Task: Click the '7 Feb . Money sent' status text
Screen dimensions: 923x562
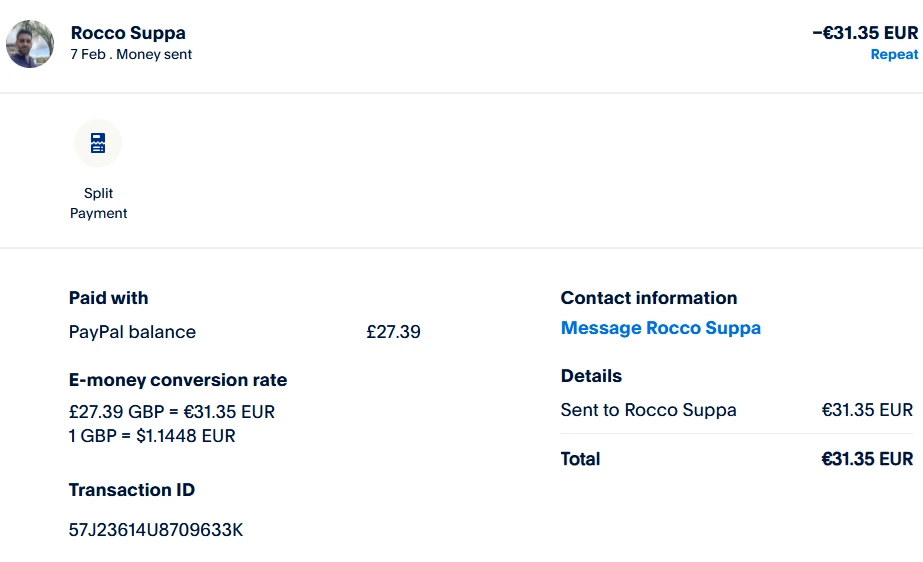Action: pyautogui.click(x=131, y=55)
